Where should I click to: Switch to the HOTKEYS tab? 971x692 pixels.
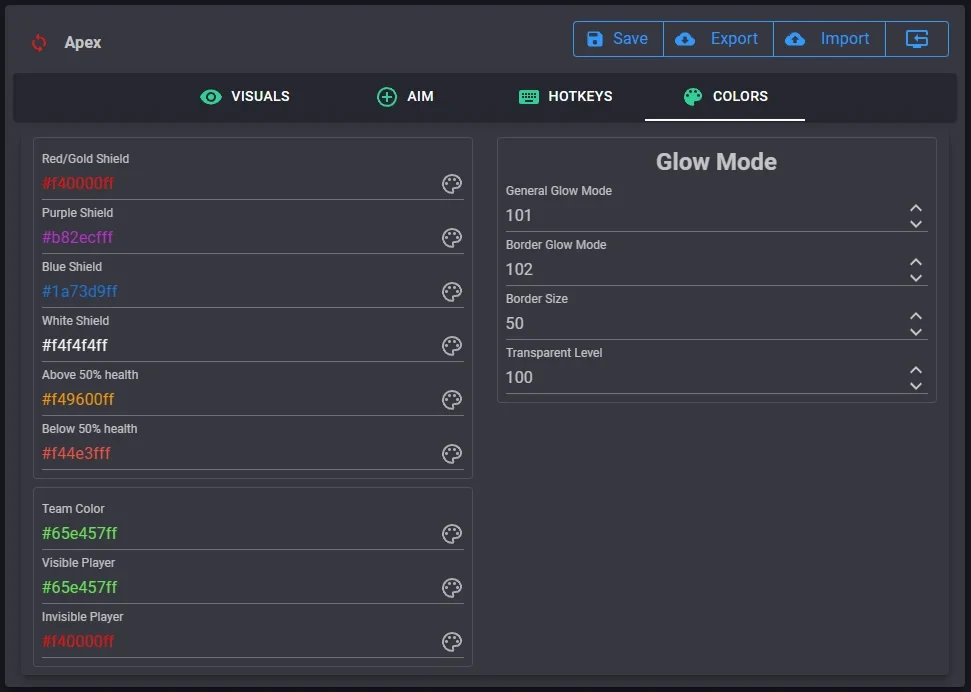click(x=565, y=97)
